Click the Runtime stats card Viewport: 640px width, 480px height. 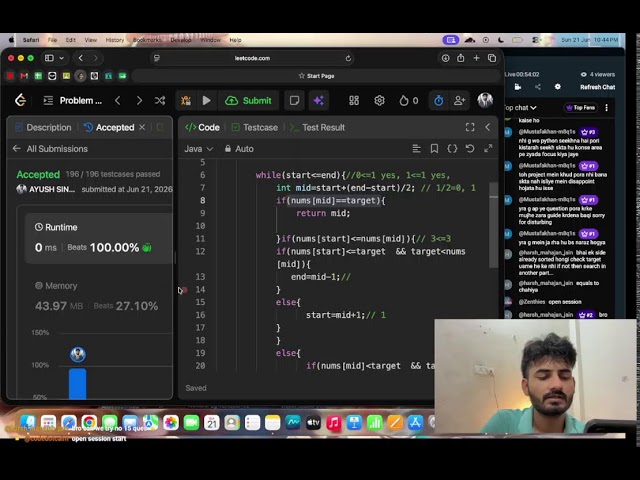coord(99,238)
